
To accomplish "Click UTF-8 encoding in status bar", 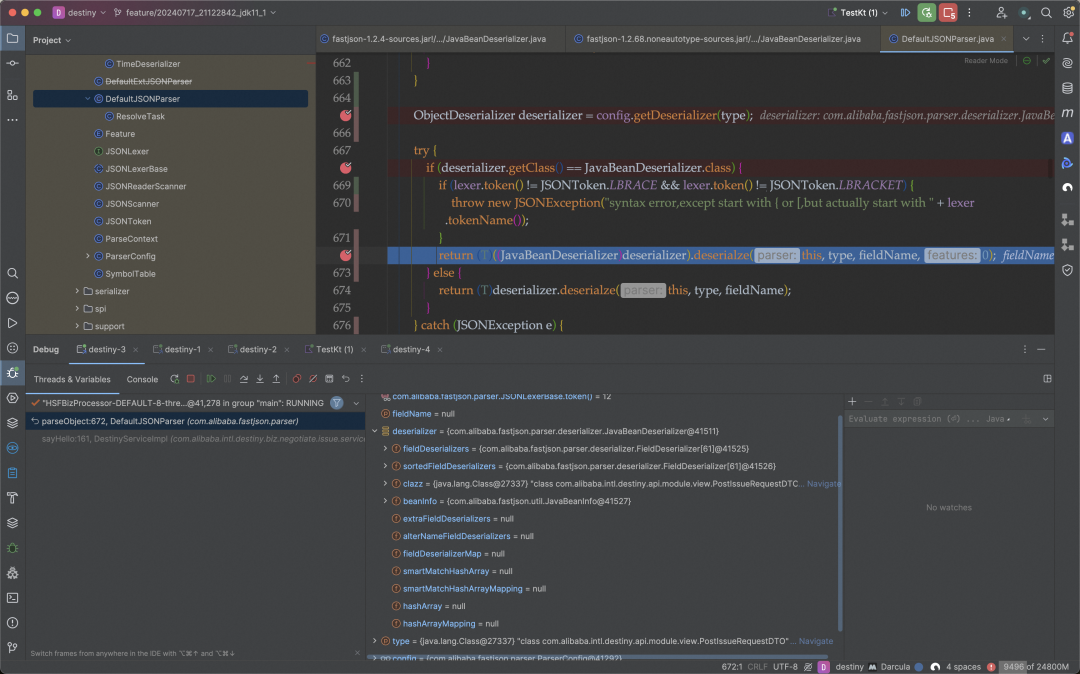I will 785,666.
